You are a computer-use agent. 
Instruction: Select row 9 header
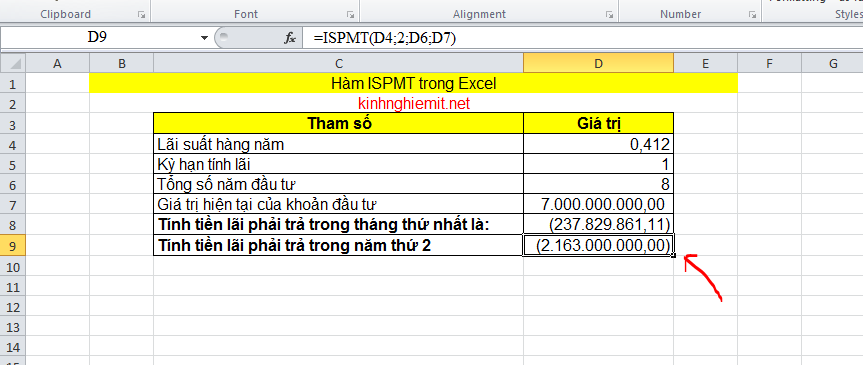[13, 246]
